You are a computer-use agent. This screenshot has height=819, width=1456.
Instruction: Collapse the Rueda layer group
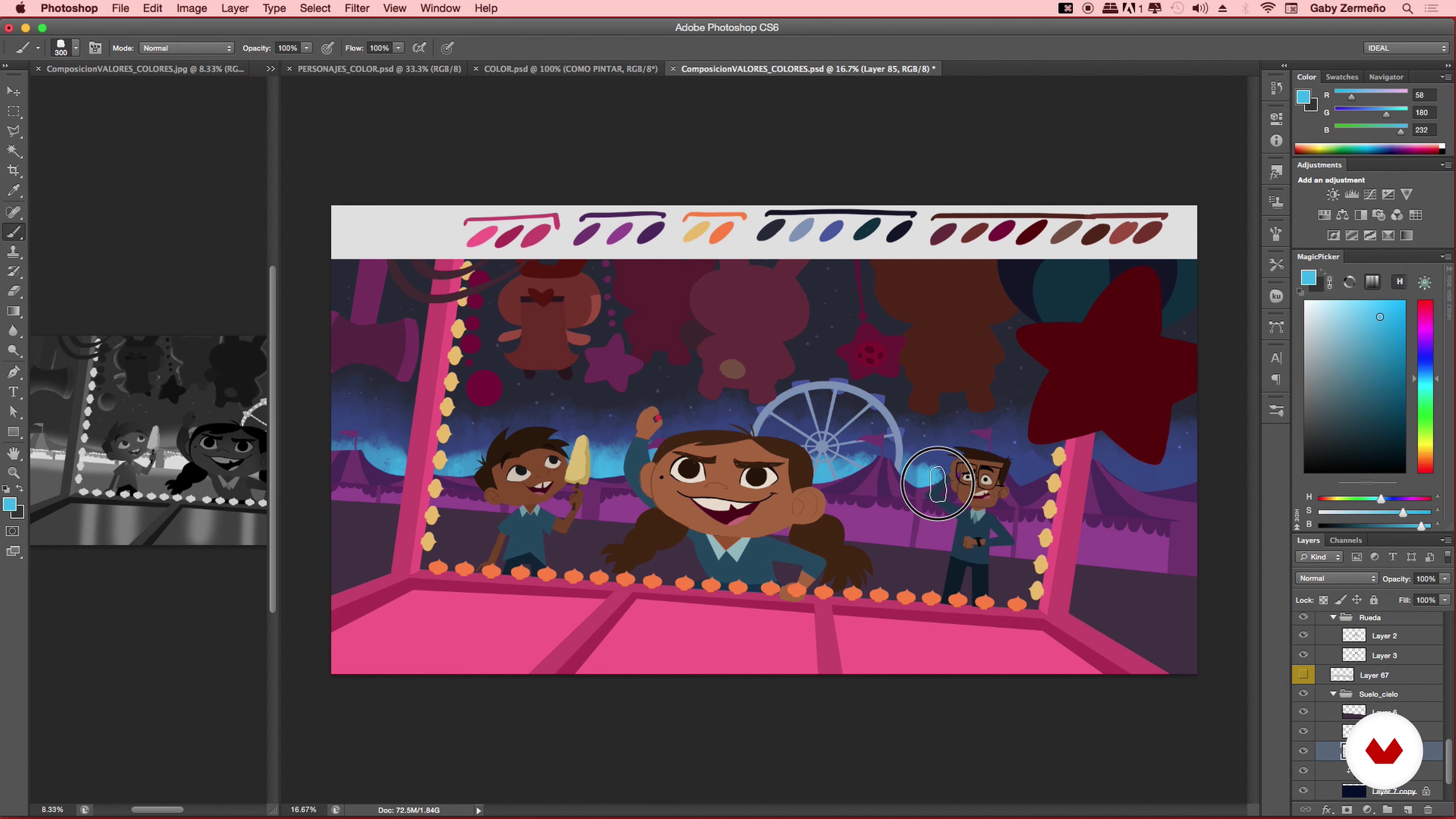click(1334, 617)
